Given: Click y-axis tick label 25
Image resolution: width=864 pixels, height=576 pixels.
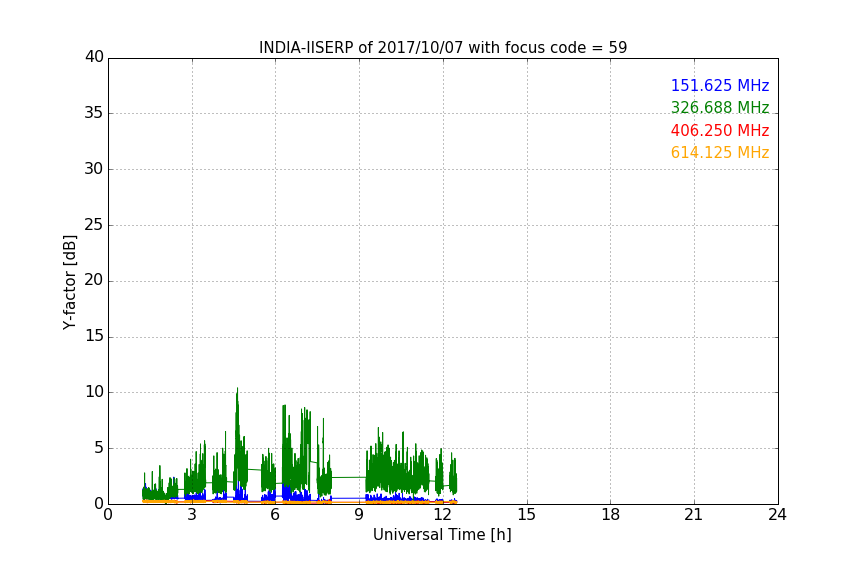Looking at the screenshot, I should pos(94,225).
